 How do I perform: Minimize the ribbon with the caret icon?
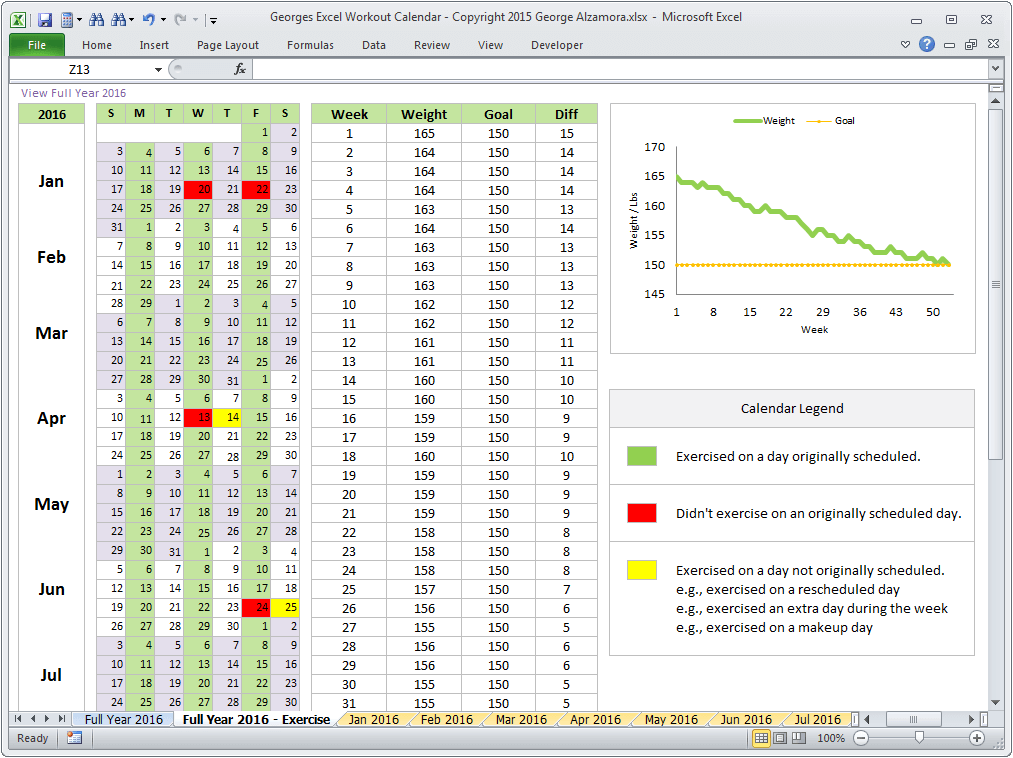point(905,45)
